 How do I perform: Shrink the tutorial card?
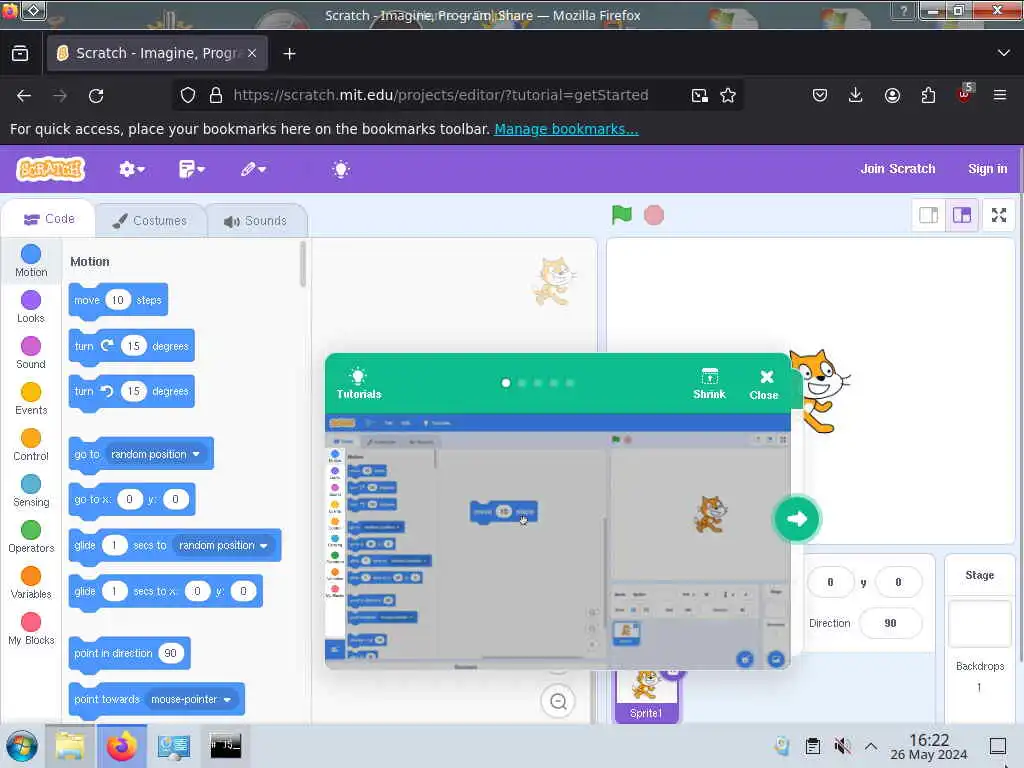(709, 384)
